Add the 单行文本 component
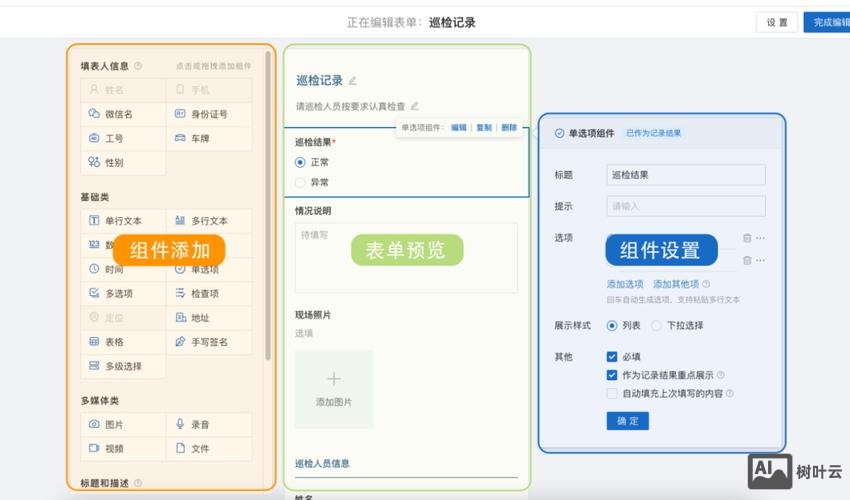The width and height of the screenshot is (850, 500). pos(123,221)
